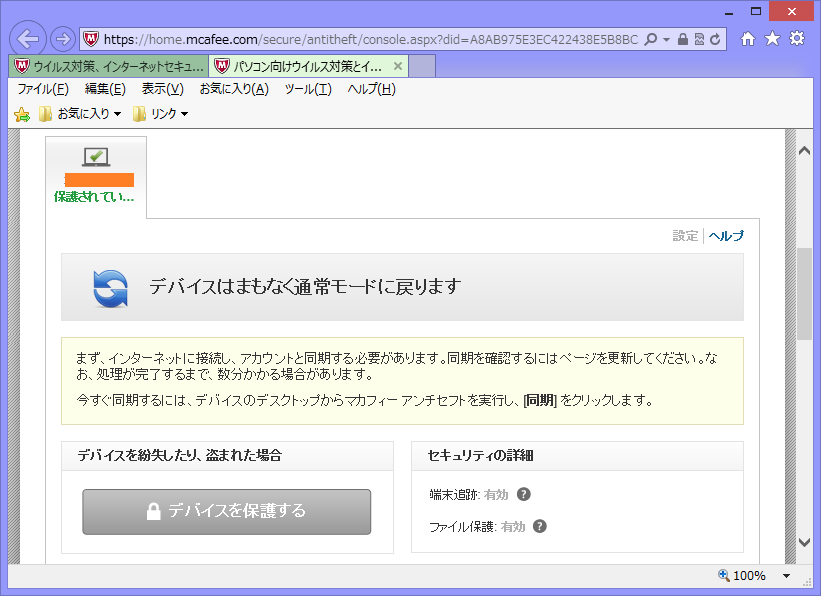Close the パソコン向けウイルス対策 tab
The width and height of the screenshot is (821, 596).
coord(398,66)
